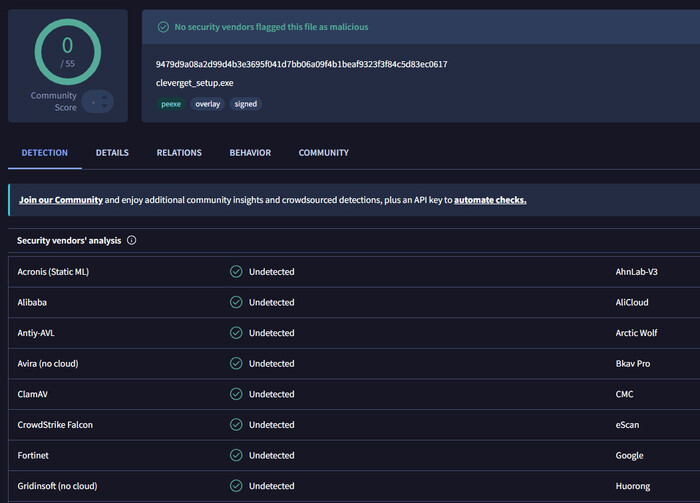Click the Bkav Pro vendor name

pos(633,364)
